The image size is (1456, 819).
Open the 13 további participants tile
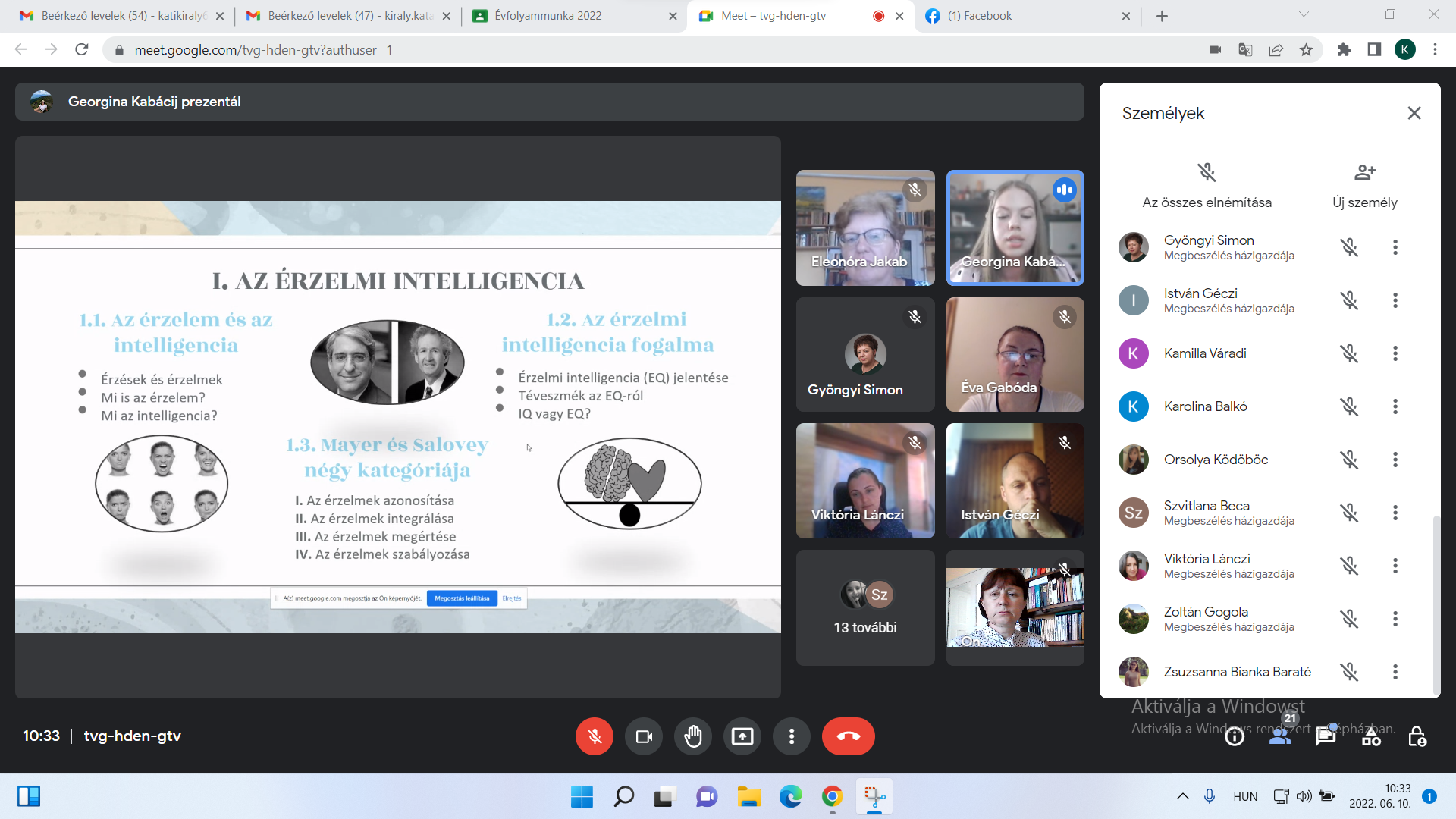865,608
